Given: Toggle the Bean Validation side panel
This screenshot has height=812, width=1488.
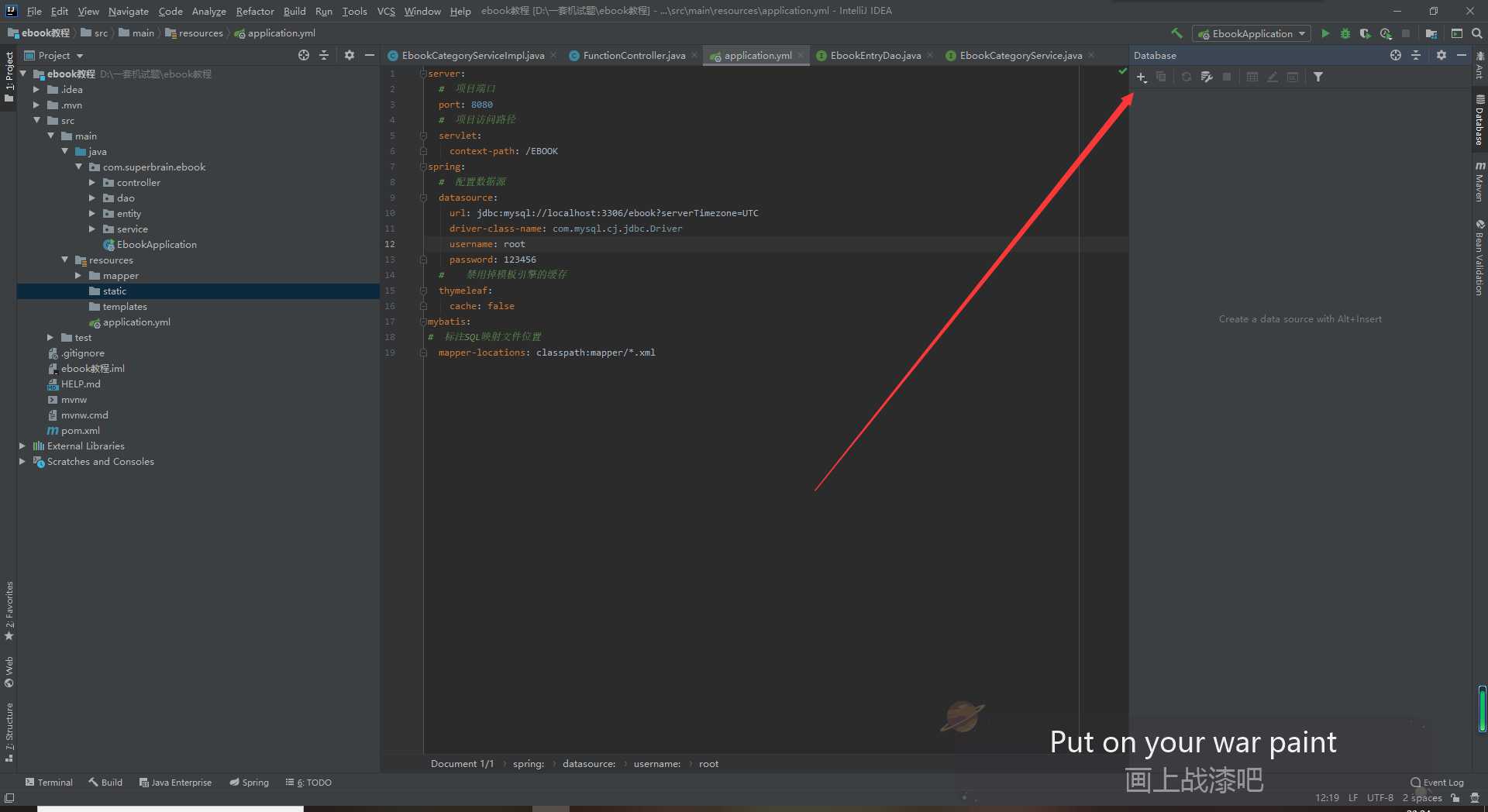Looking at the screenshot, I should [1480, 258].
